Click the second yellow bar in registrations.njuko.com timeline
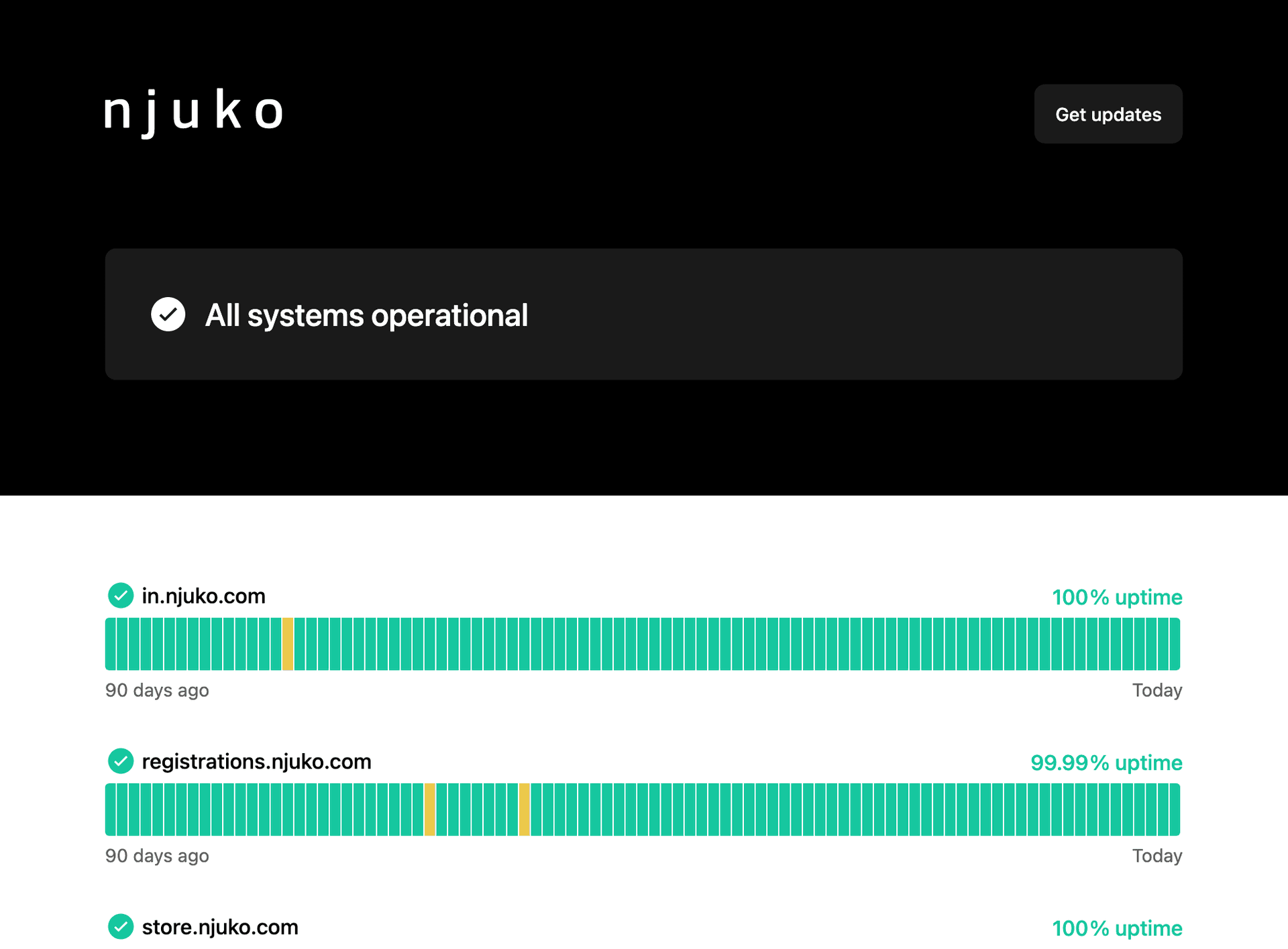Viewport: 1288px width, 949px height. (525, 810)
